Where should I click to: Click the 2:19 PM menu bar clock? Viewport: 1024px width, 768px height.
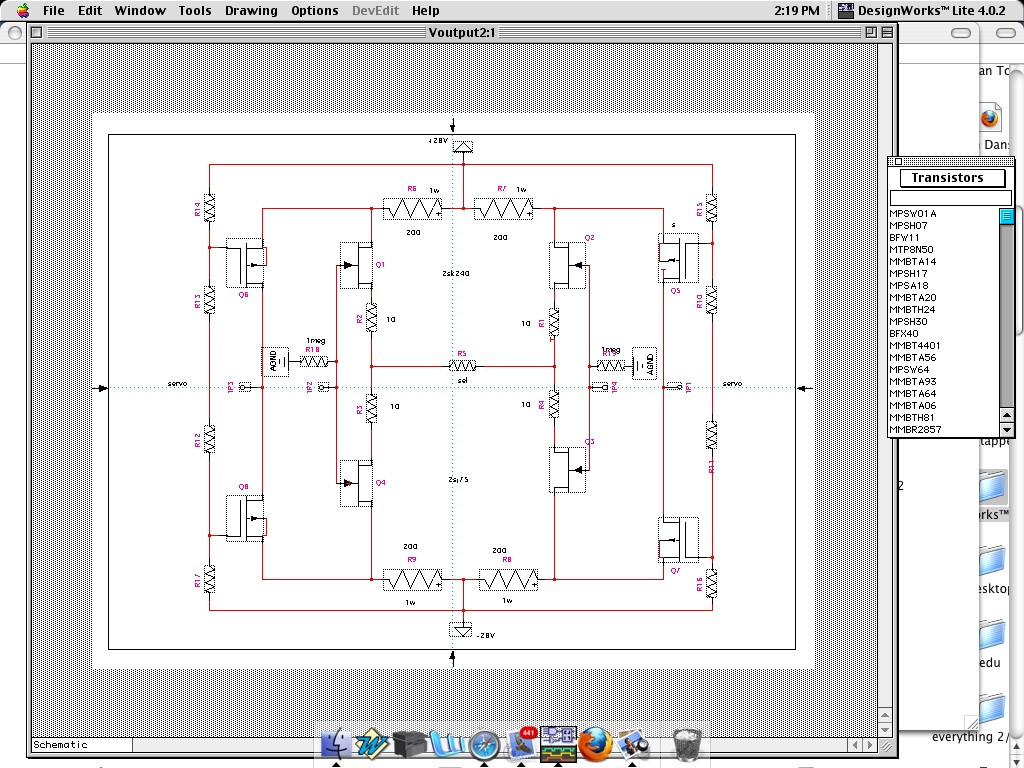coord(796,10)
